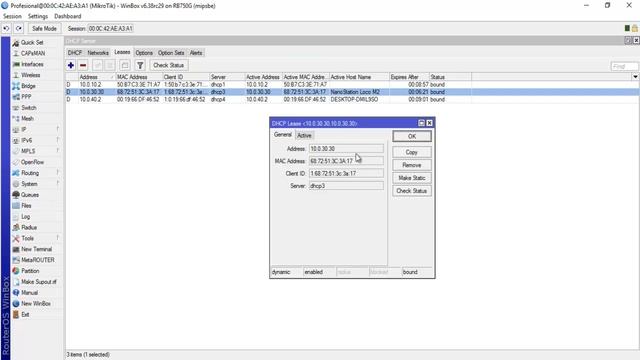Viewport: 640px width, 360px height.
Task: Switch to the Options tab
Action: tap(144, 53)
